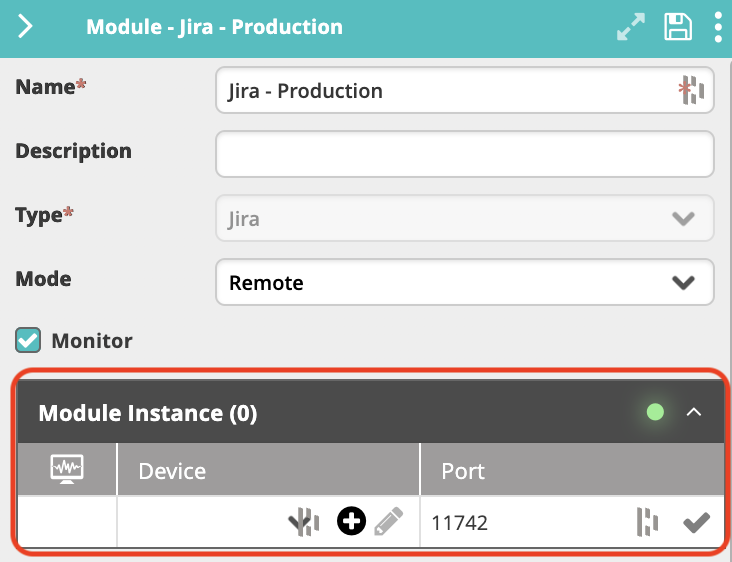Click the black plus icon in Device cell
The width and height of the screenshot is (732, 562).
pyautogui.click(x=351, y=520)
